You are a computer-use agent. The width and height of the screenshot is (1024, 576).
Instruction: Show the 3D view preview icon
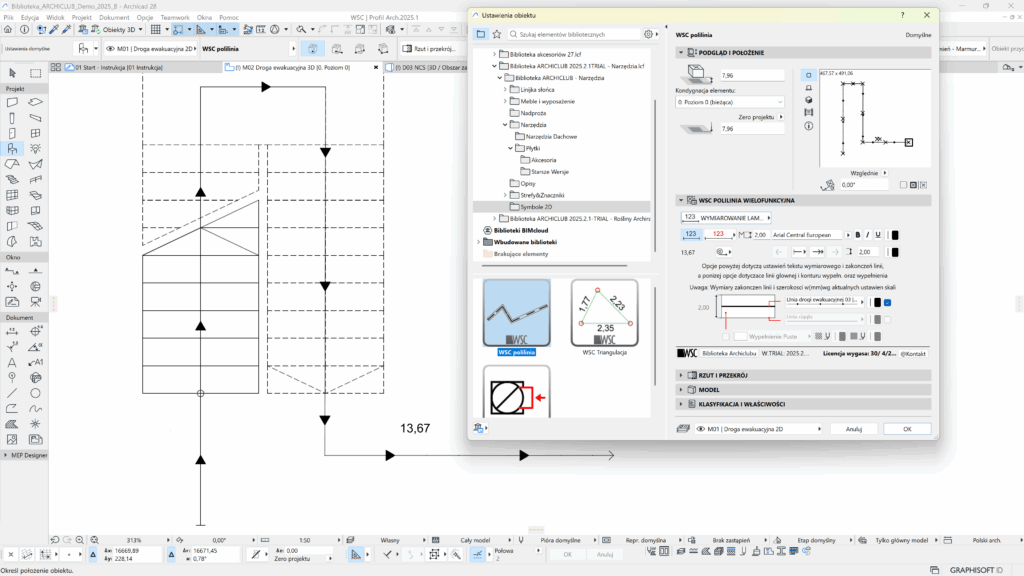pyautogui.click(x=808, y=99)
